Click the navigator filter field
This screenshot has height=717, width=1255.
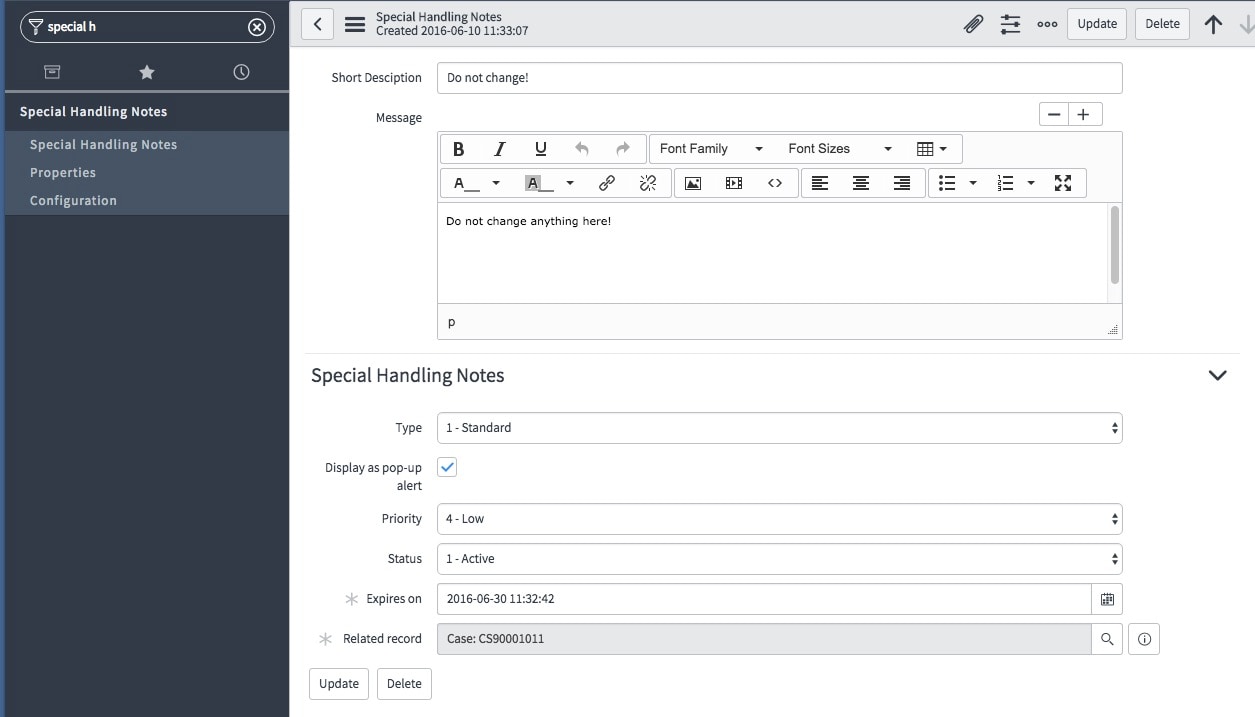pos(146,27)
